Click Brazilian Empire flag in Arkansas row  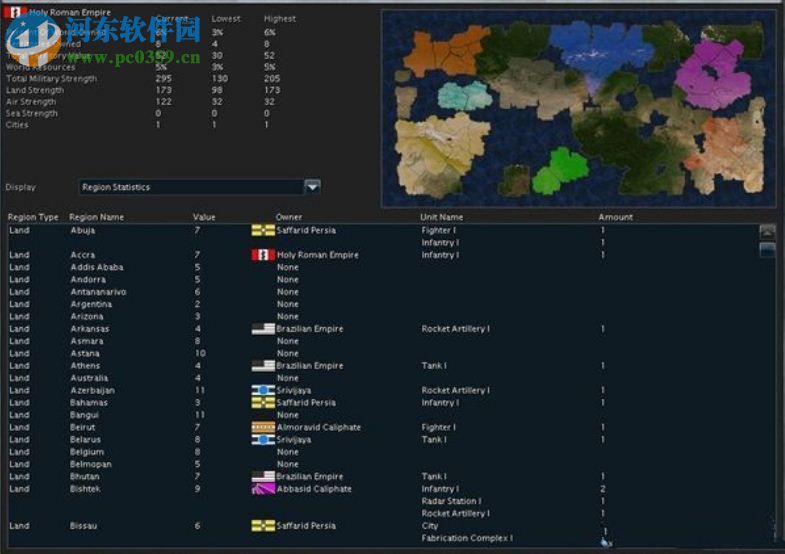pos(263,329)
